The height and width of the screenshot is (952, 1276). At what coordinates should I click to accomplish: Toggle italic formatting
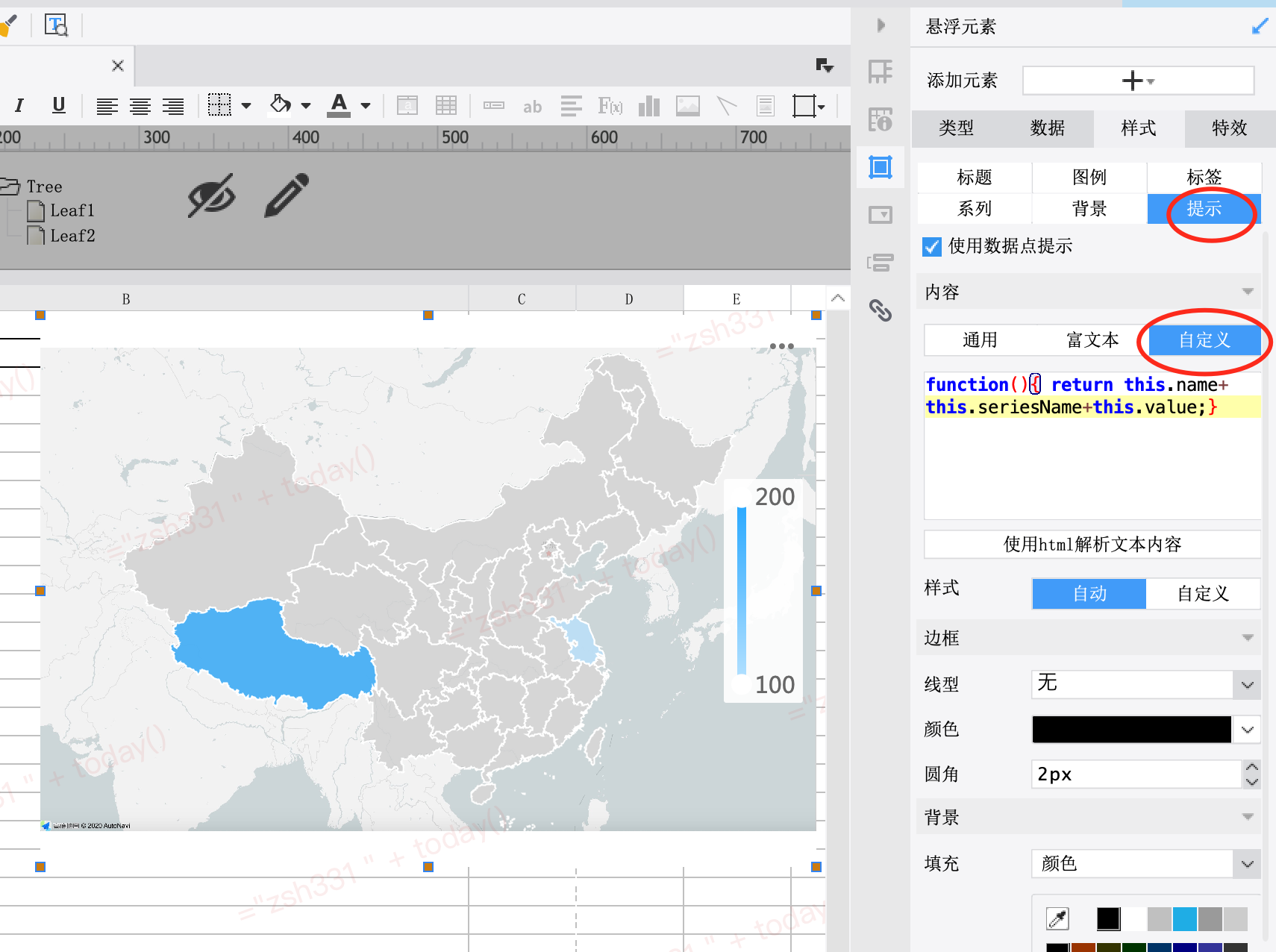(x=19, y=106)
